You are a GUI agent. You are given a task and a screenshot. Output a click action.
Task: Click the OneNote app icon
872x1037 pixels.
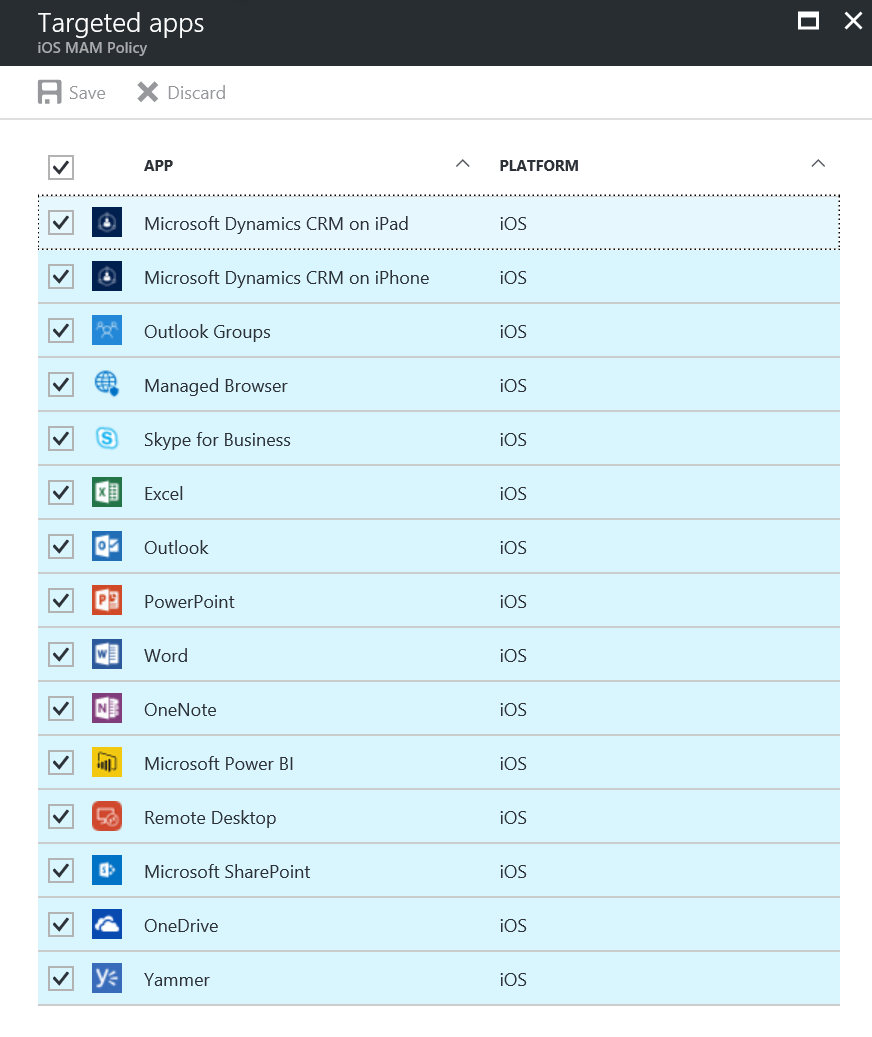[x=107, y=709]
